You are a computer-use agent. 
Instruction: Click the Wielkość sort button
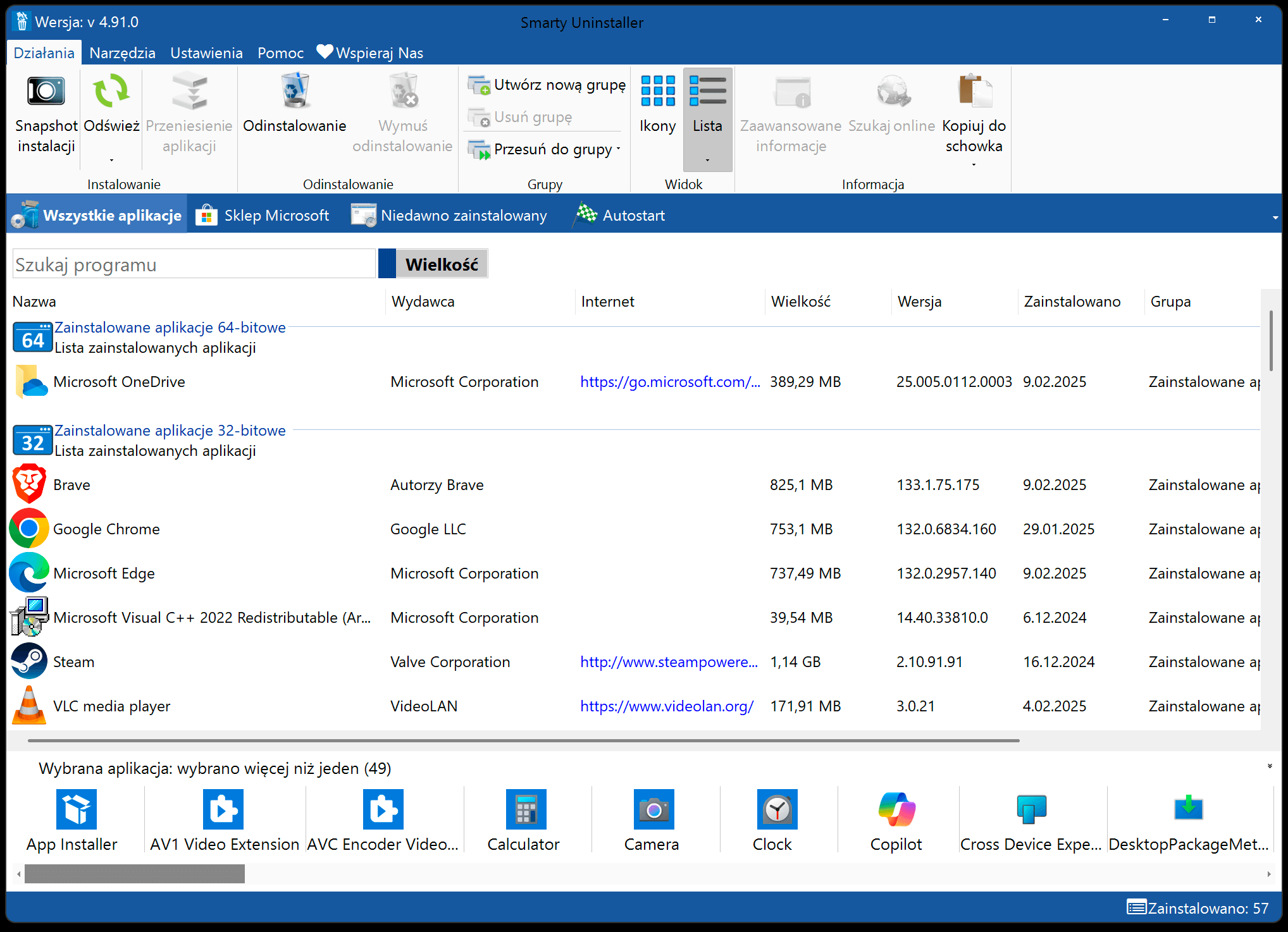pyautogui.click(x=442, y=264)
